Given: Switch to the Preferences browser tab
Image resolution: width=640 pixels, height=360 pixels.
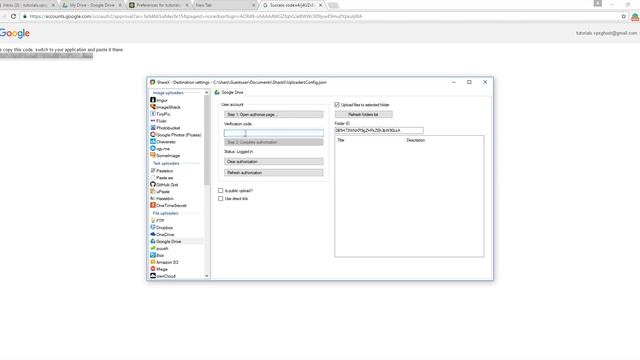Looking at the screenshot, I should (158, 5).
